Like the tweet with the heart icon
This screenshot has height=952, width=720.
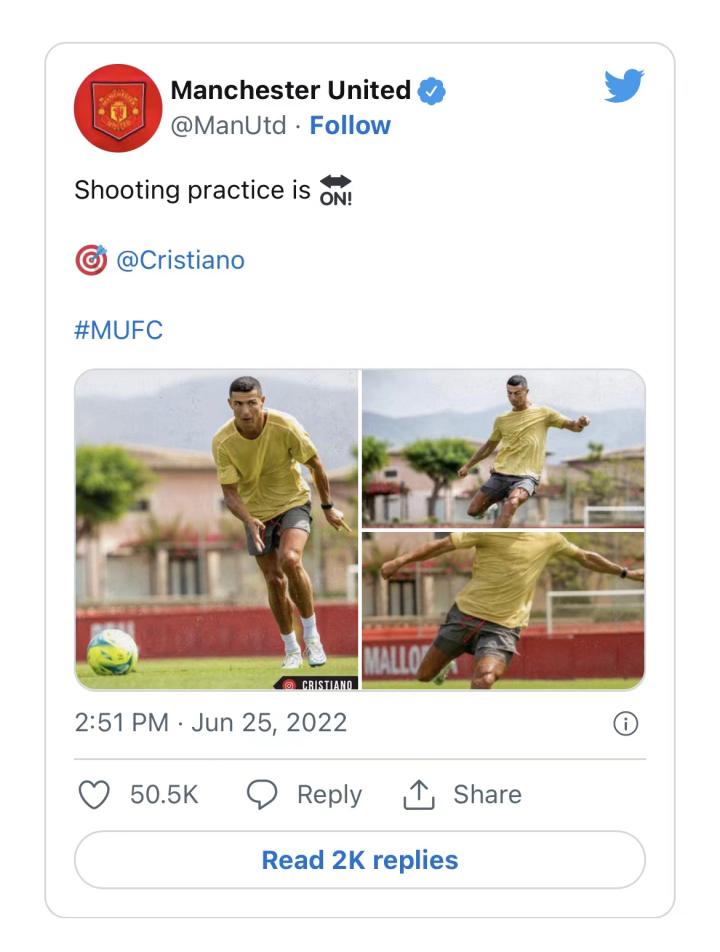94,795
